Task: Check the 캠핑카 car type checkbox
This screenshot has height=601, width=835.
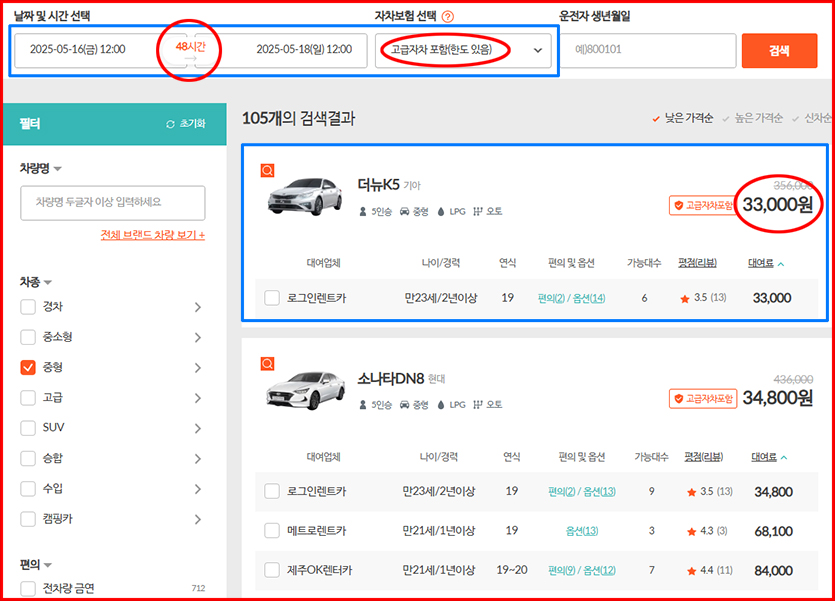Action: coord(28,519)
